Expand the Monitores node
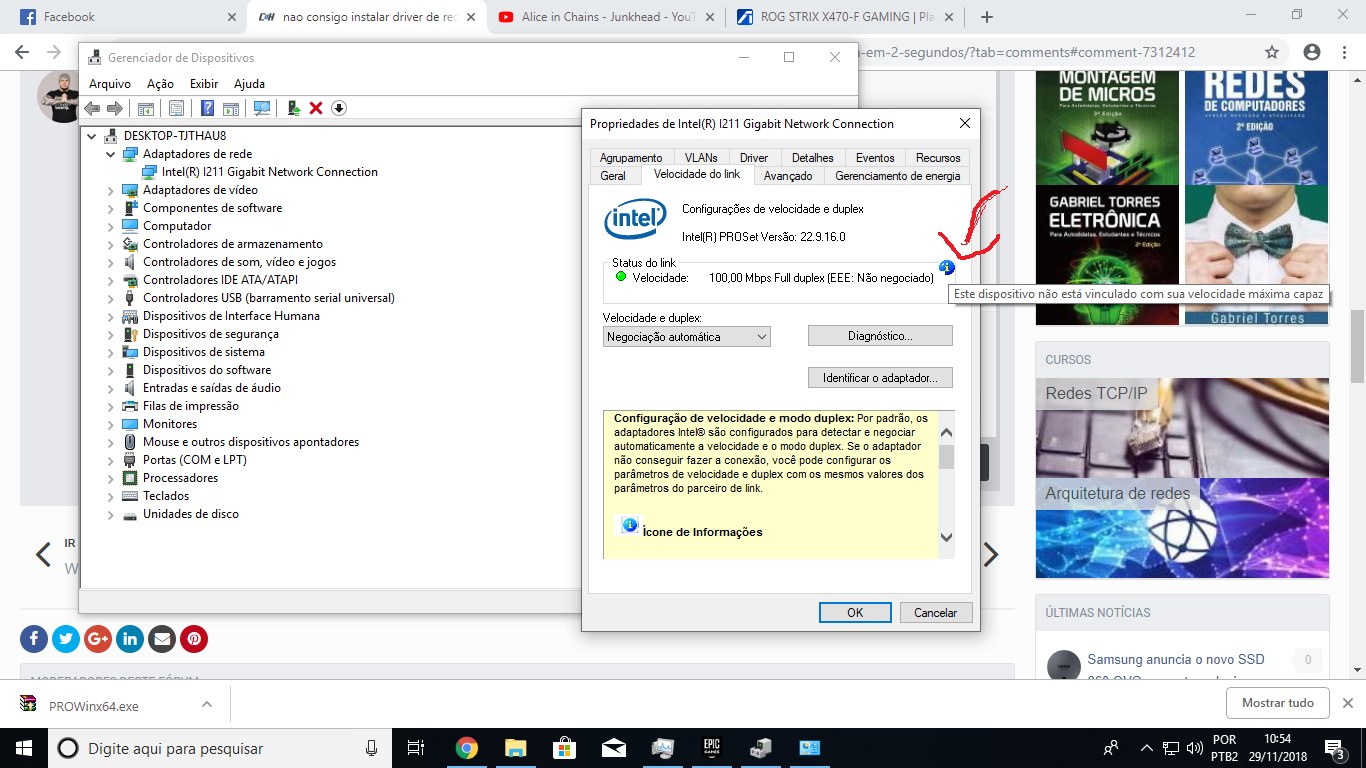The image size is (1366, 768). [111, 424]
